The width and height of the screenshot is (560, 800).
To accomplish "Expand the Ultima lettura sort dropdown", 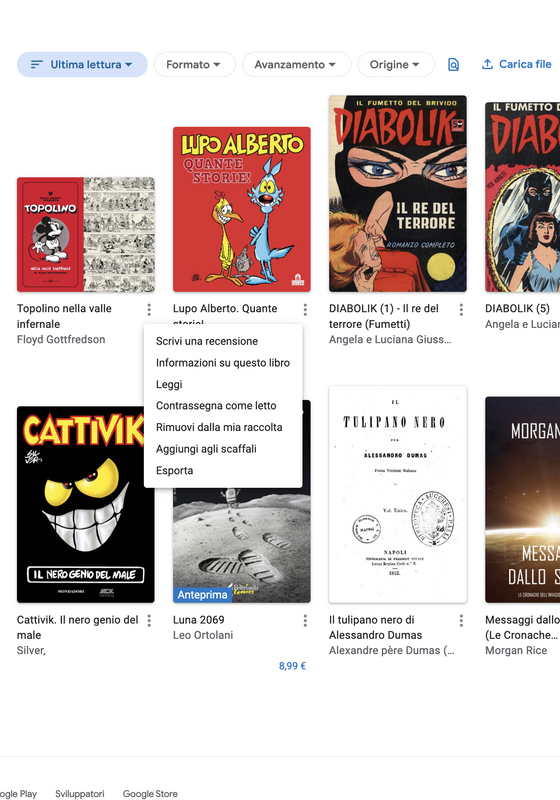I will [x=82, y=64].
